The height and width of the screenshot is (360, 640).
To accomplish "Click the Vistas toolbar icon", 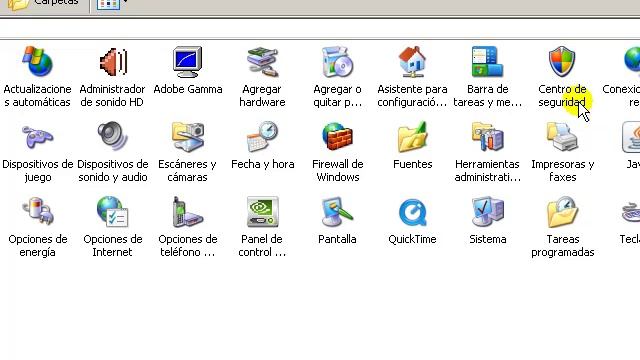I will pos(108,4).
